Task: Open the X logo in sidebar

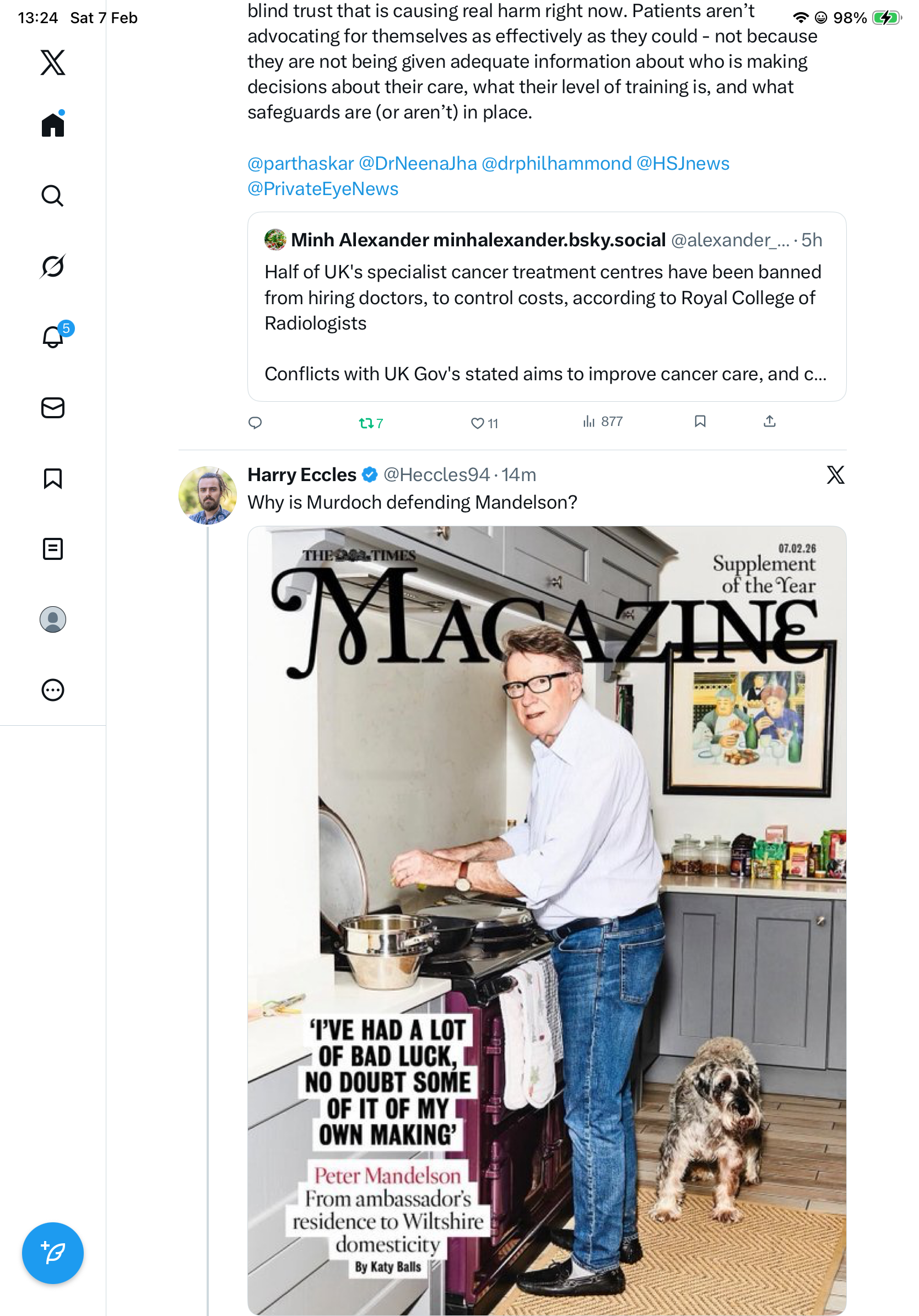Action: point(53,62)
